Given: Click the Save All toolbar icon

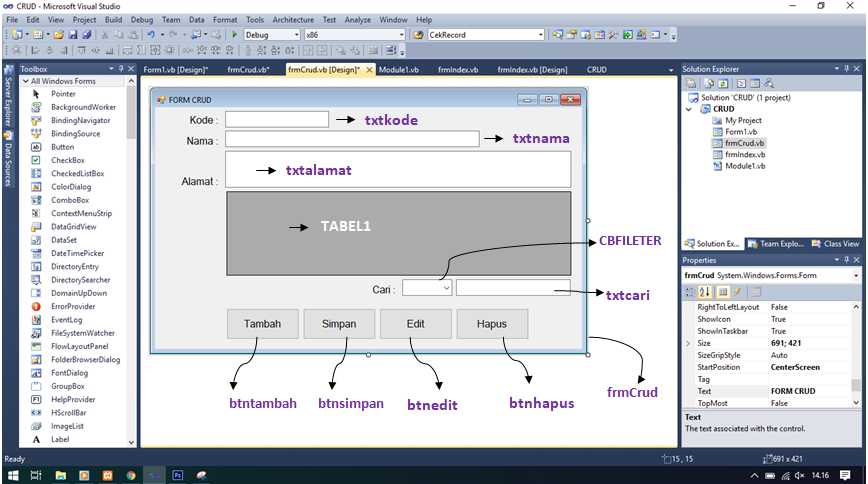Looking at the screenshot, I should click(x=87, y=35).
